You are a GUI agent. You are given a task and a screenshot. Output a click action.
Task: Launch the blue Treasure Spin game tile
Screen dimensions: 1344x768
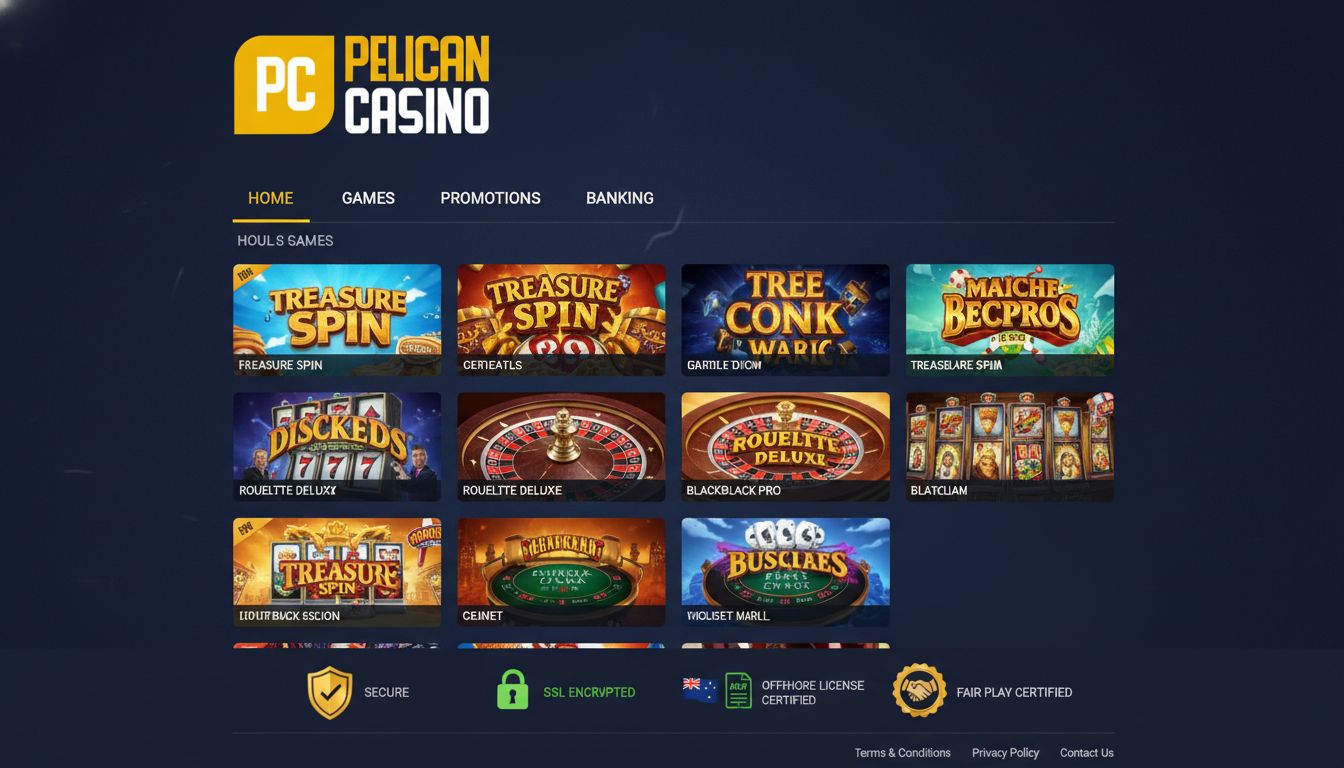(337, 320)
